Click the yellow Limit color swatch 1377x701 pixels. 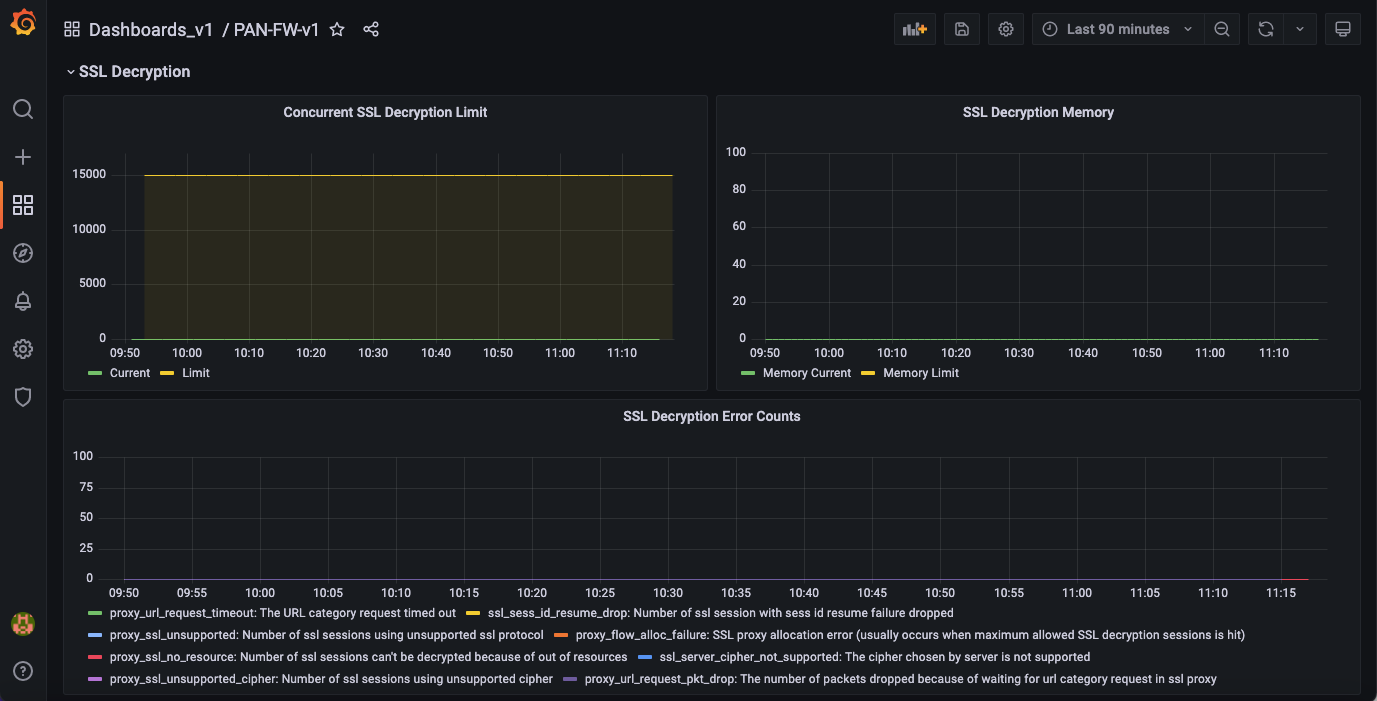[x=167, y=373]
